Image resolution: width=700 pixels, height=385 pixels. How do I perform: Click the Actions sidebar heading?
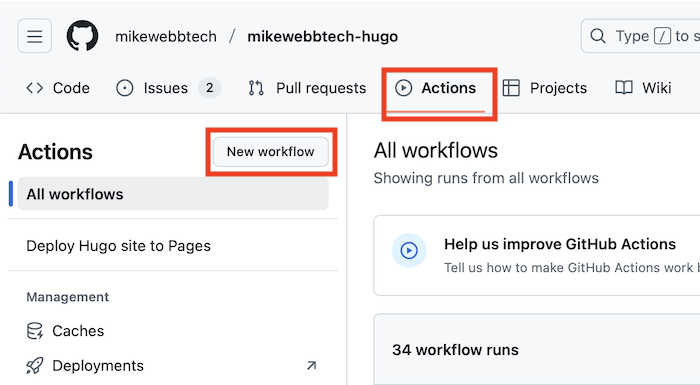click(x=55, y=152)
